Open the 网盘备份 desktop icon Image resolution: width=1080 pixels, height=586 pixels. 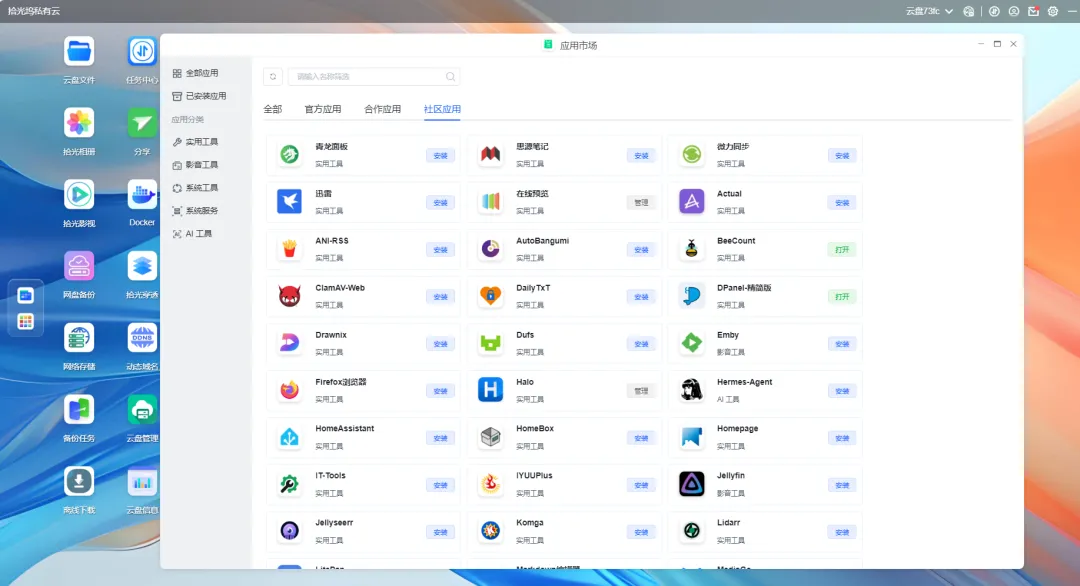(x=79, y=266)
